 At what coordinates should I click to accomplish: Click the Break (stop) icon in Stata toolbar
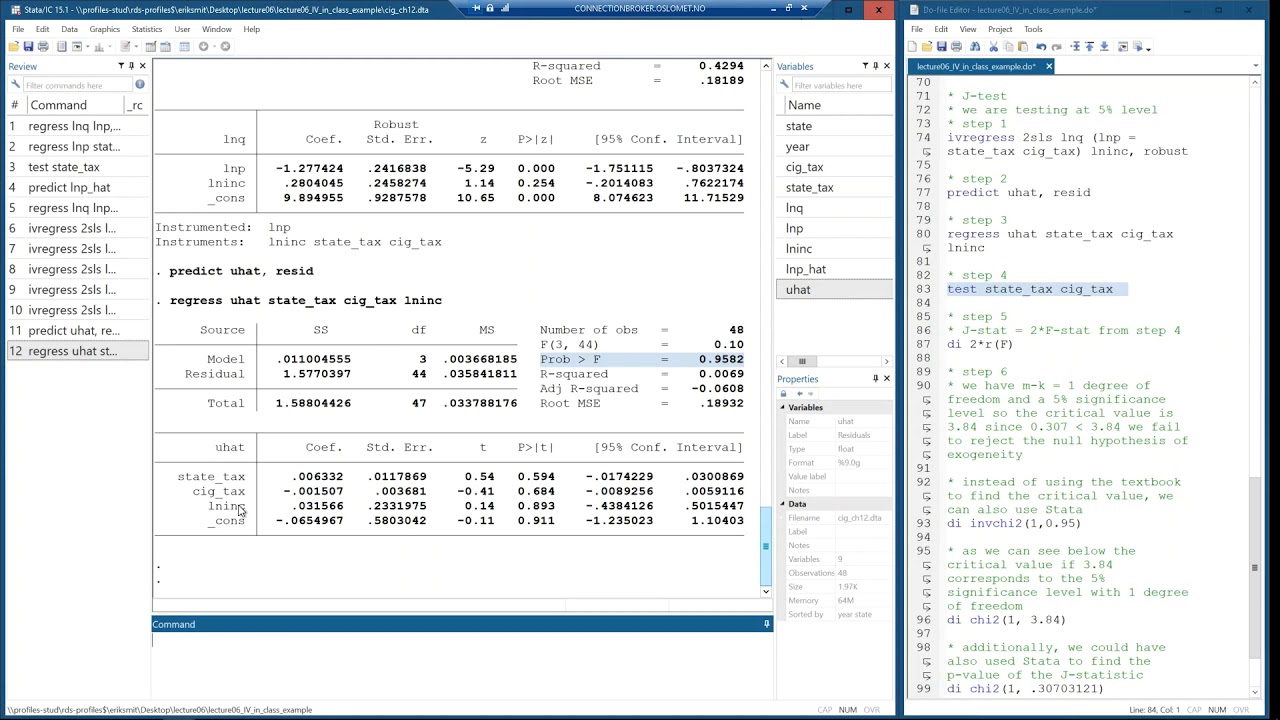(x=225, y=46)
